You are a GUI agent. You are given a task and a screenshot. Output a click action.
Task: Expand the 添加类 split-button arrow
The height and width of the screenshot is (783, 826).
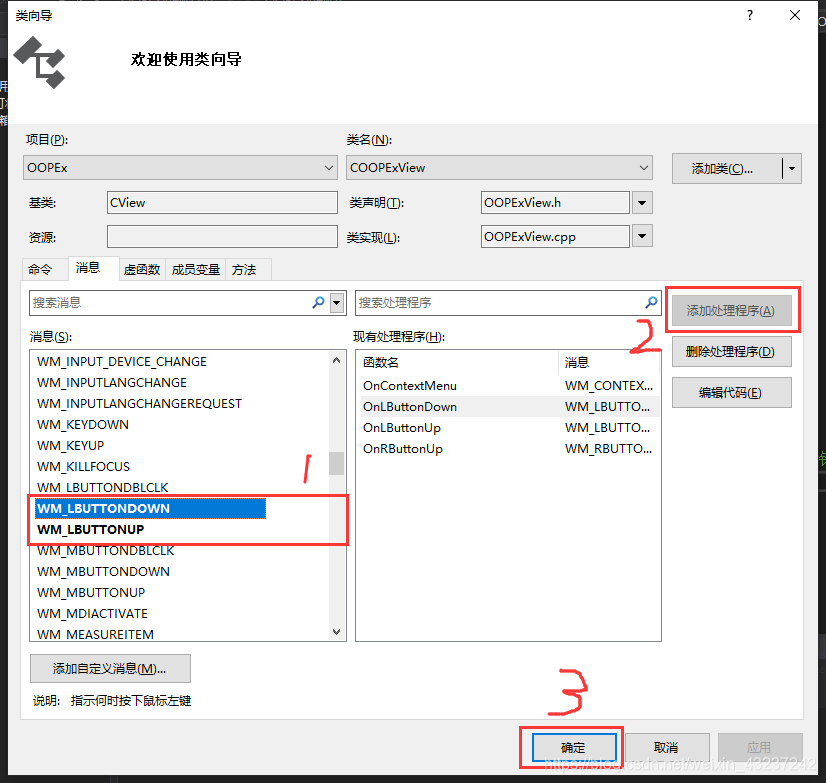792,169
